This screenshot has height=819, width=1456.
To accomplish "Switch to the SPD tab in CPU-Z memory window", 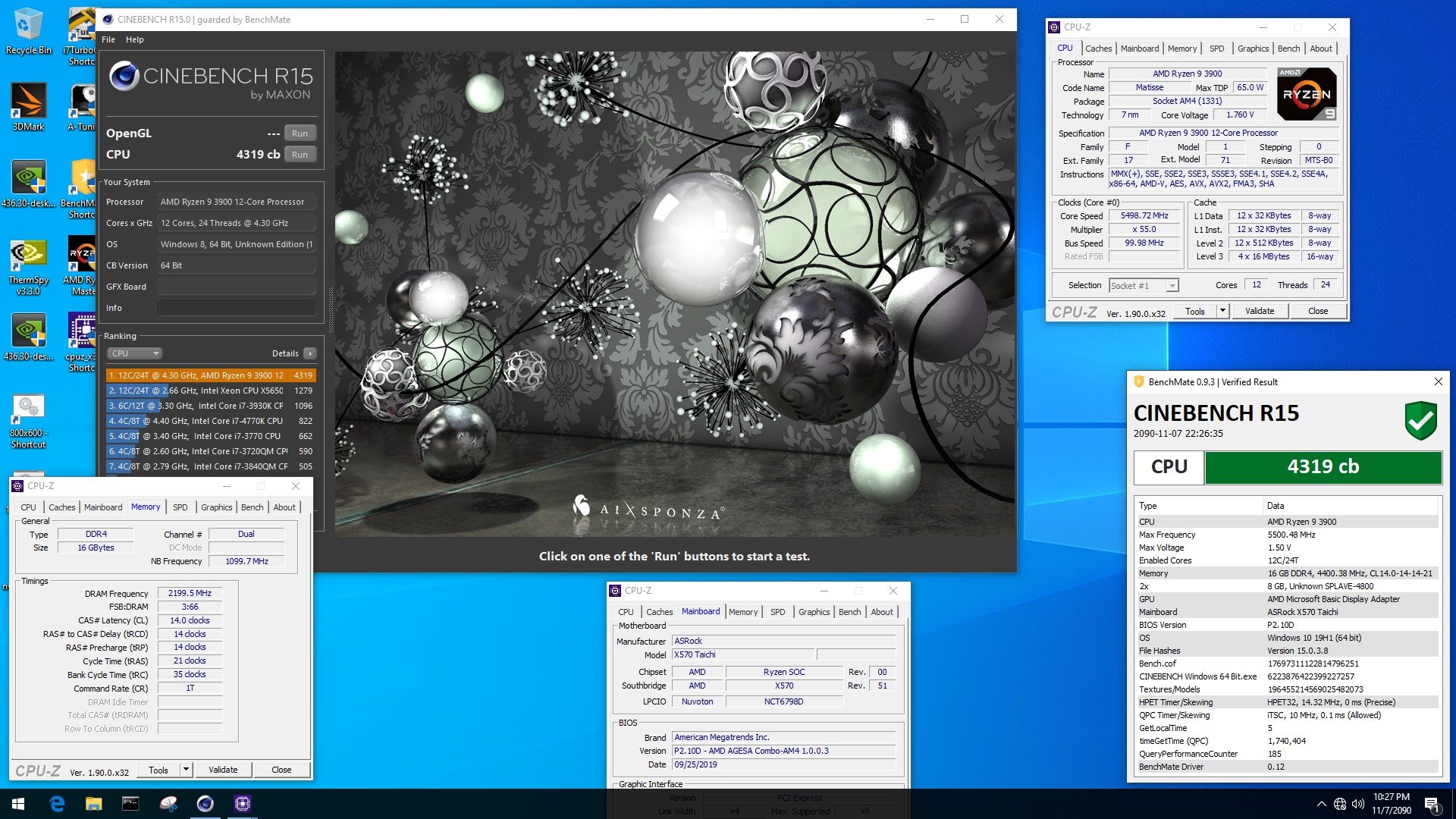I will pyautogui.click(x=180, y=507).
